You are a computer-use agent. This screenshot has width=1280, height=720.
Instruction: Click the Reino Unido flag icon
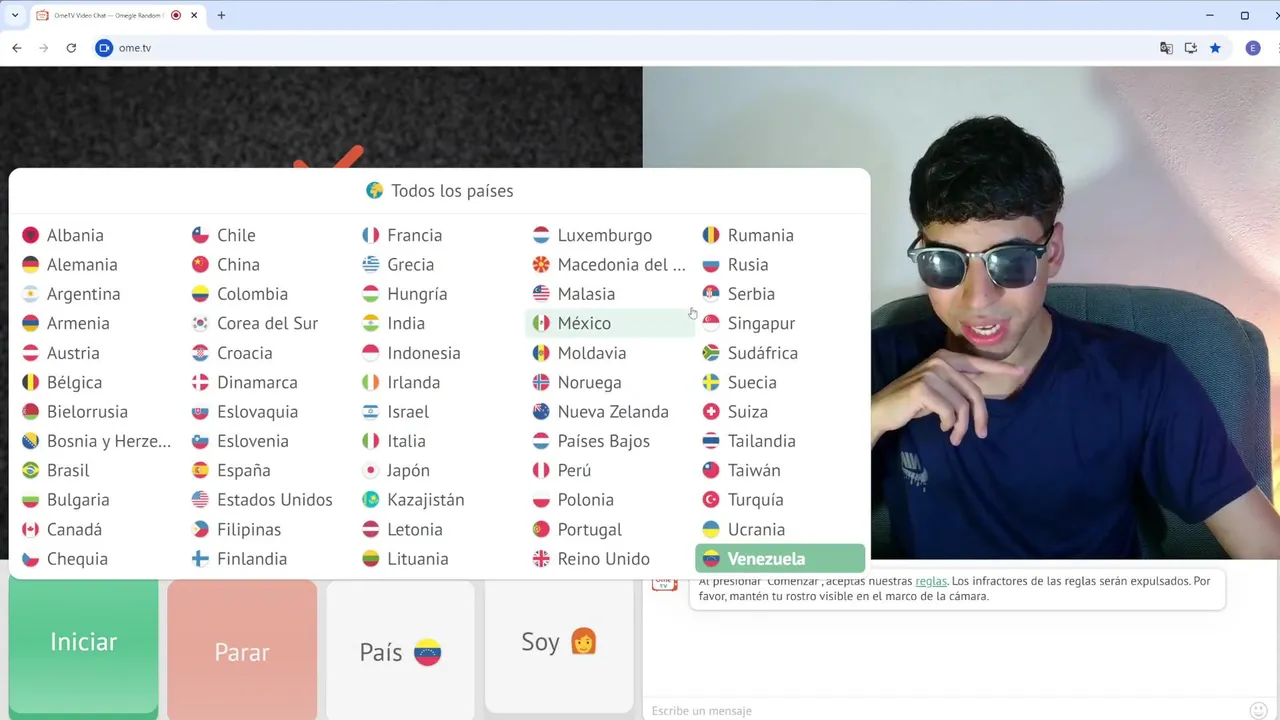point(541,559)
